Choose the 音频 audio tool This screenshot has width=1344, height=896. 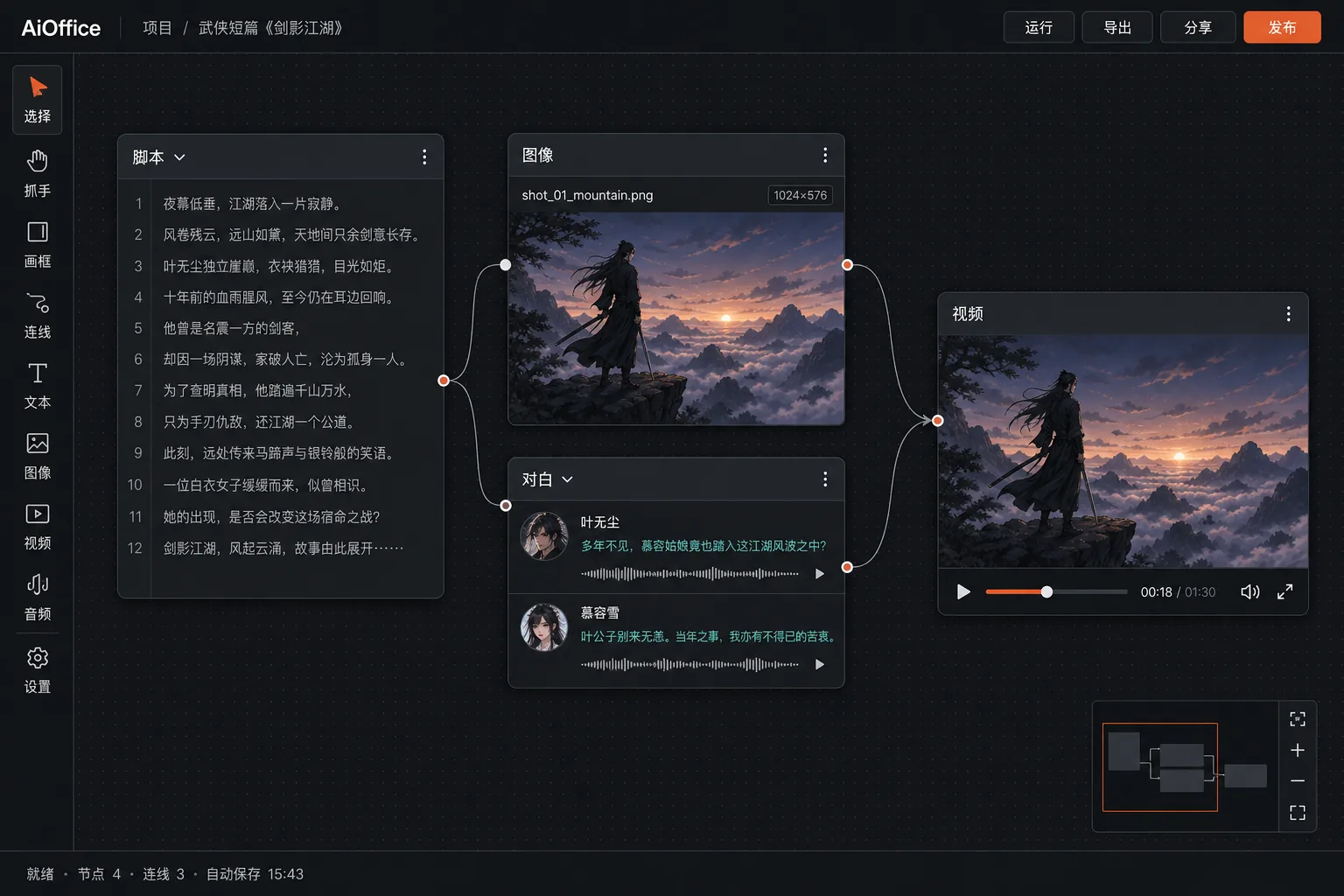(x=37, y=597)
